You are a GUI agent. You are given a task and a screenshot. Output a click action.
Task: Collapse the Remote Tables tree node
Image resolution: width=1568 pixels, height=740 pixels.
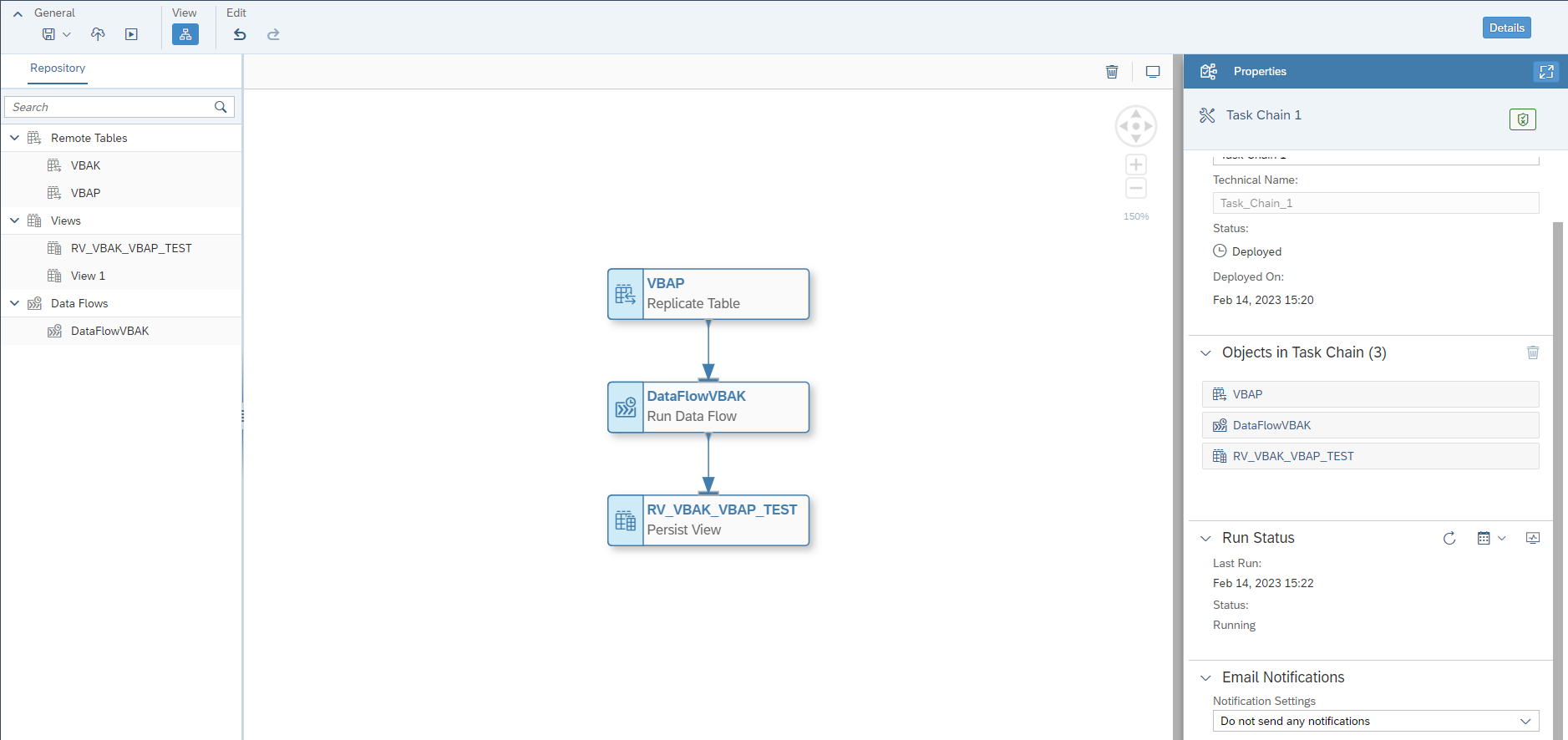[x=14, y=138]
